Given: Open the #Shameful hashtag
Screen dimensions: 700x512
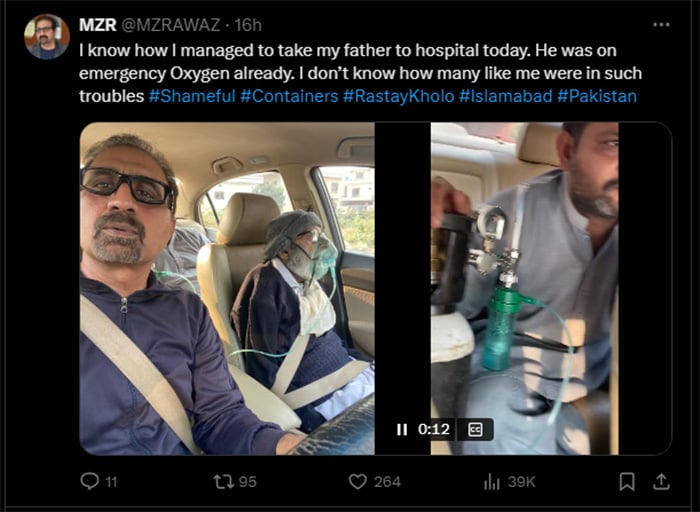Looking at the screenshot, I should [192, 96].
